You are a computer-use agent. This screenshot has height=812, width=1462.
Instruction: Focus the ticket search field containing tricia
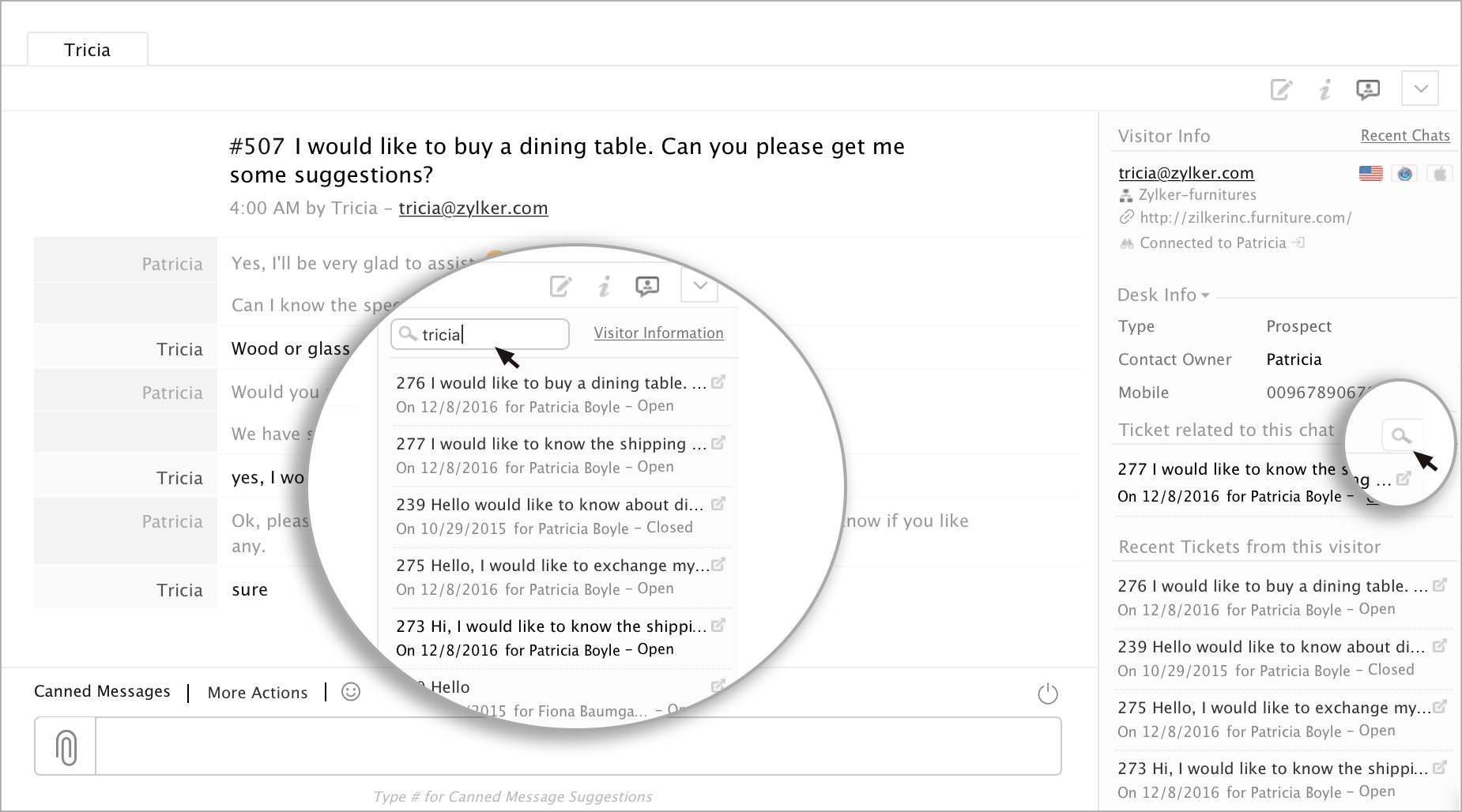(490, 334)
